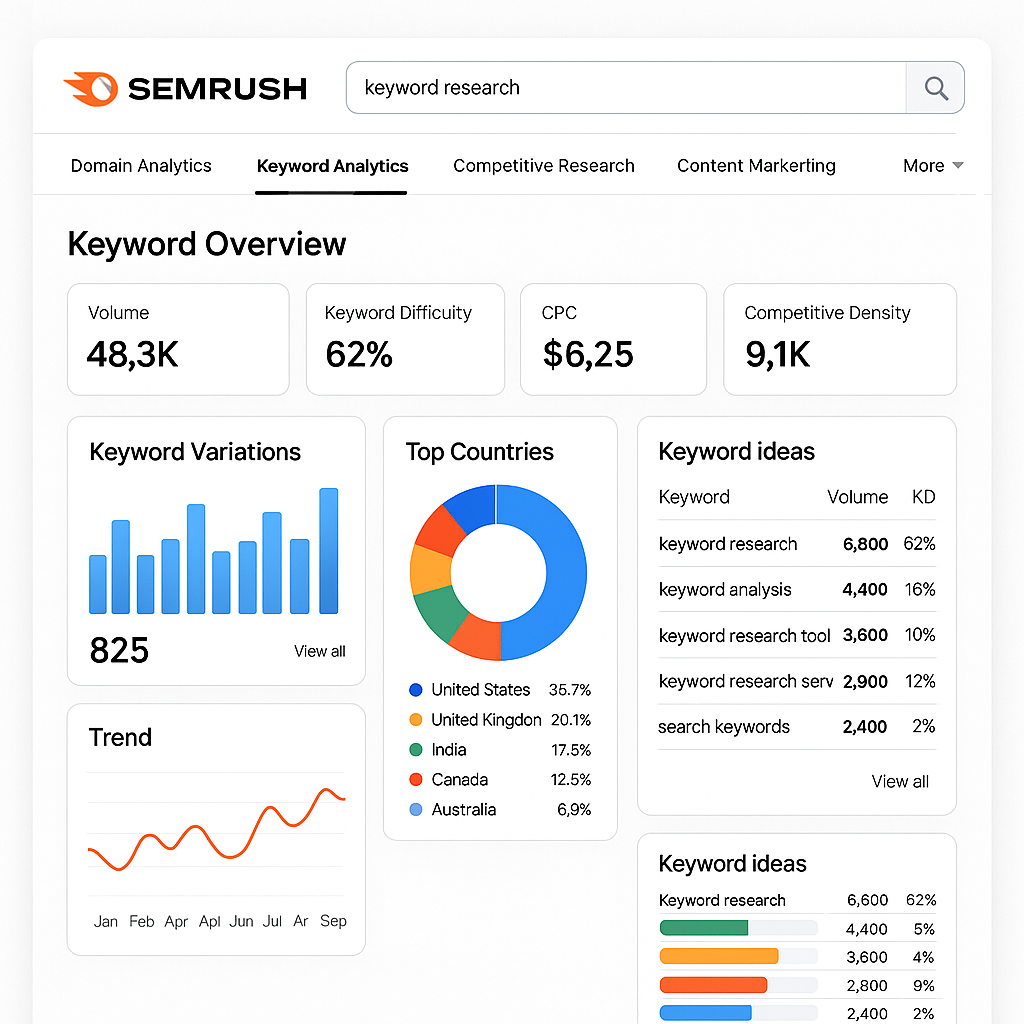The width and height of the screenshot is (1024, 1024).
Task: Click the Trend card title
Action: pos(120,737)
